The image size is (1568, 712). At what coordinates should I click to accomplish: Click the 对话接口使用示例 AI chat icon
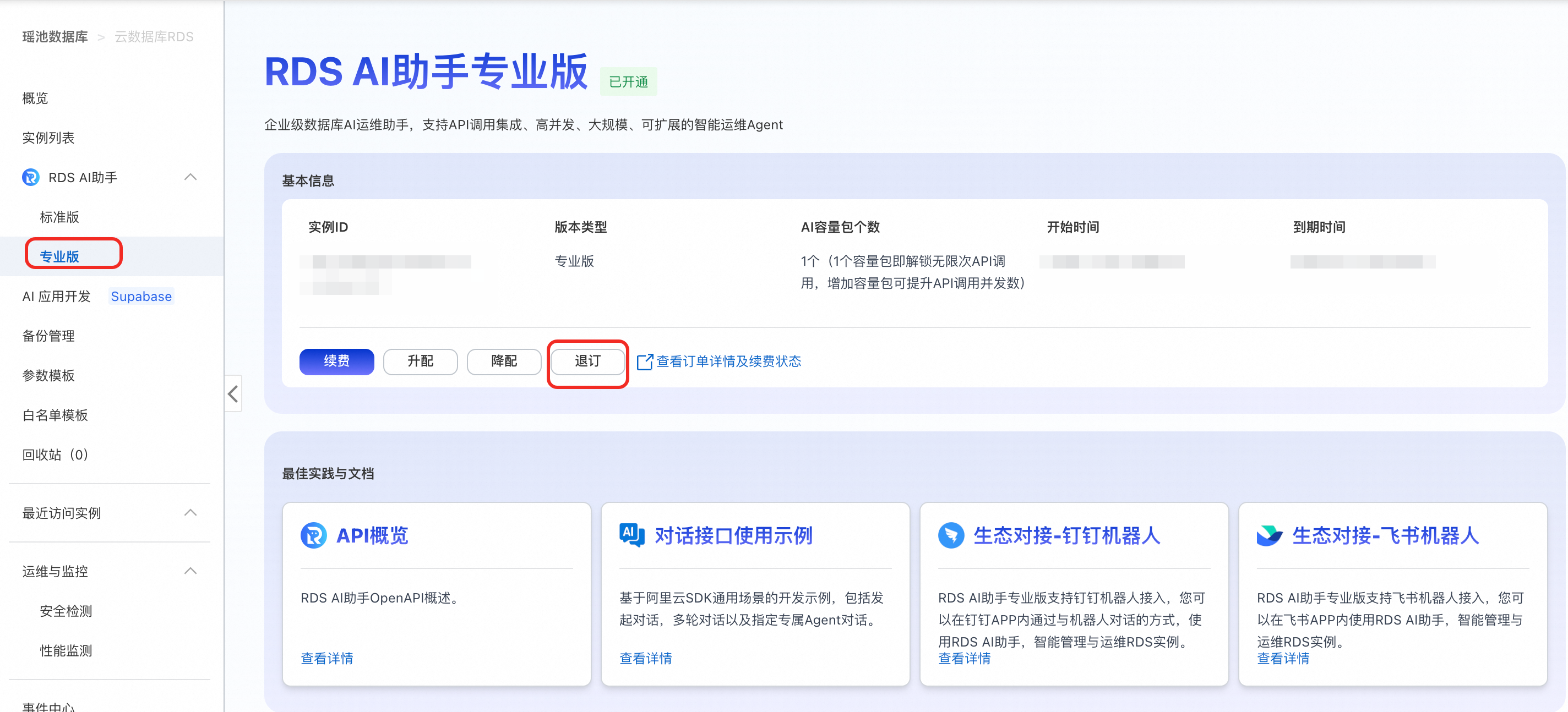pyautogui.click(x=631, y=534)
